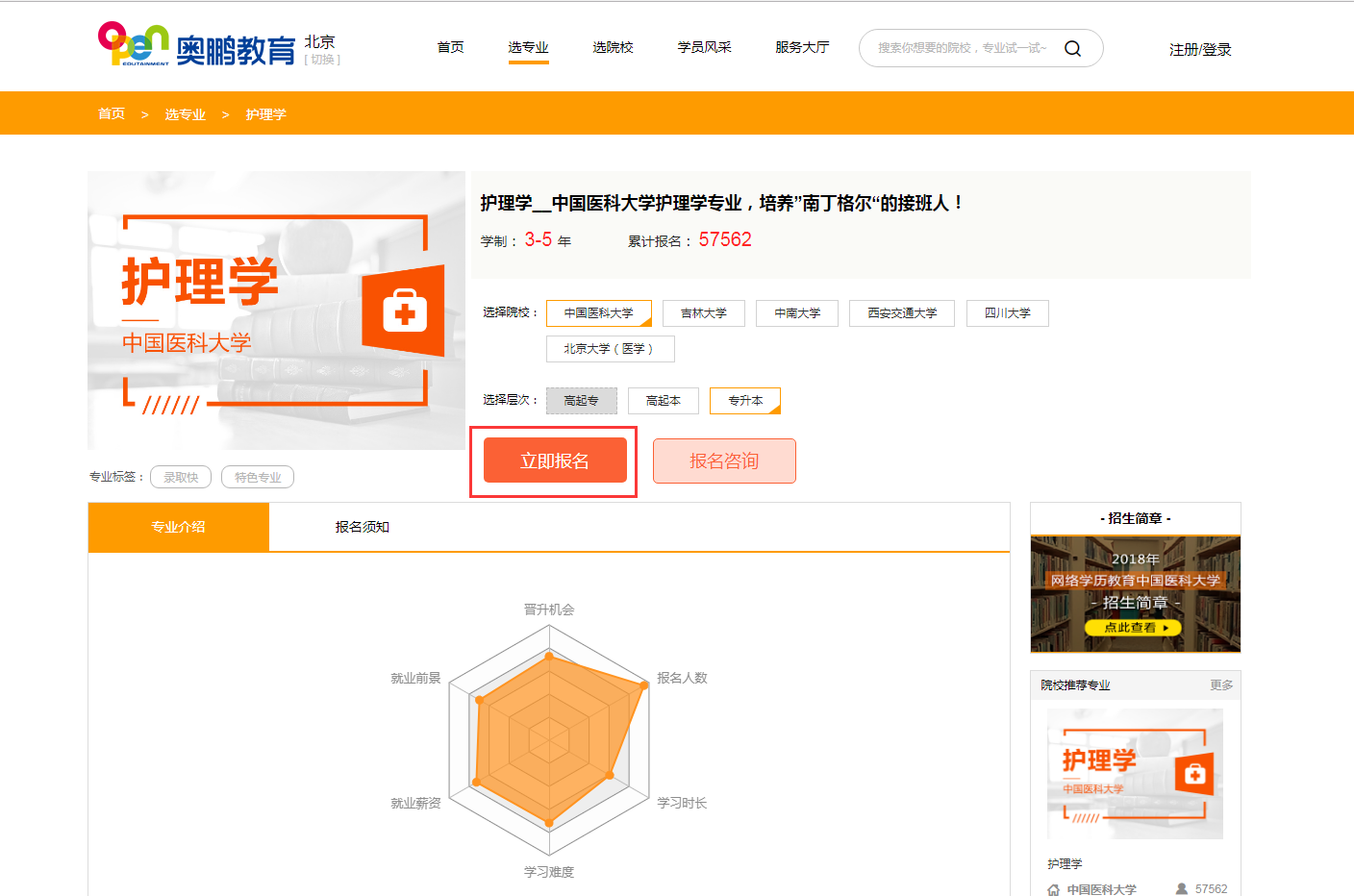This screenshot has width=1354, height=896.
Task: Click the 立即报名 enrollment button
Action: coord(553,460)
